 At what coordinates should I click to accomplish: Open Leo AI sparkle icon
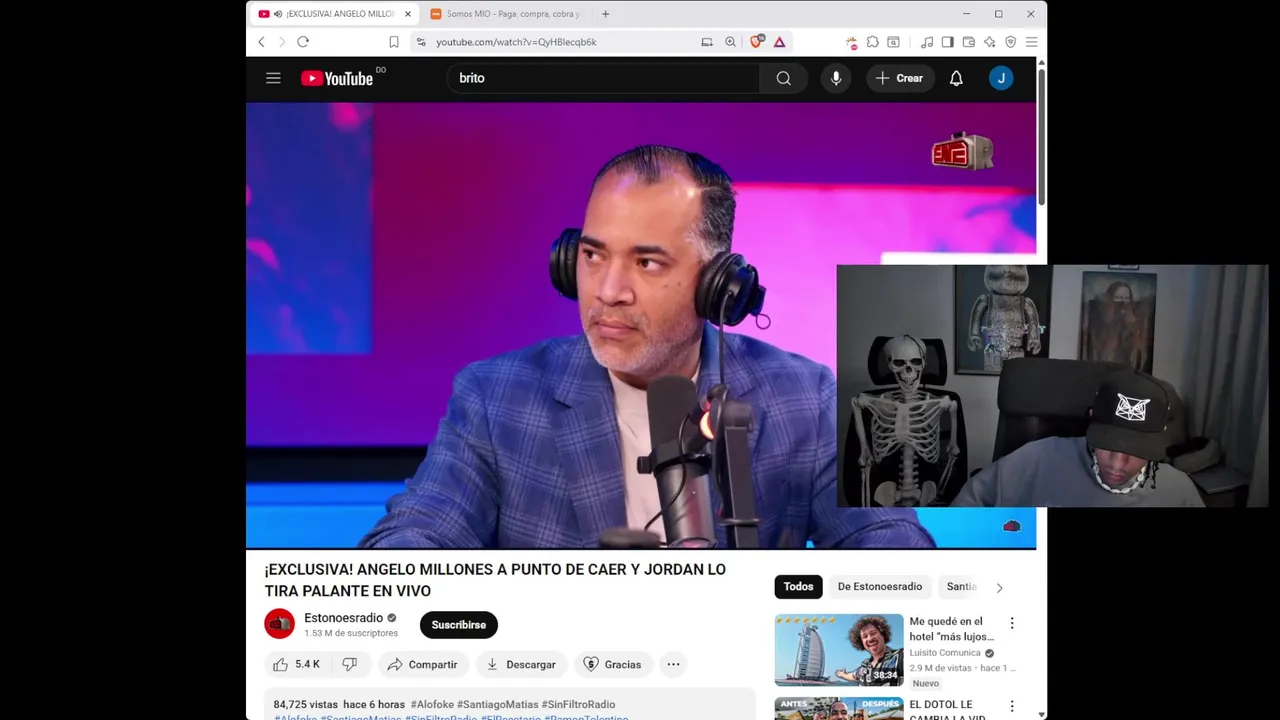(989, 42)
